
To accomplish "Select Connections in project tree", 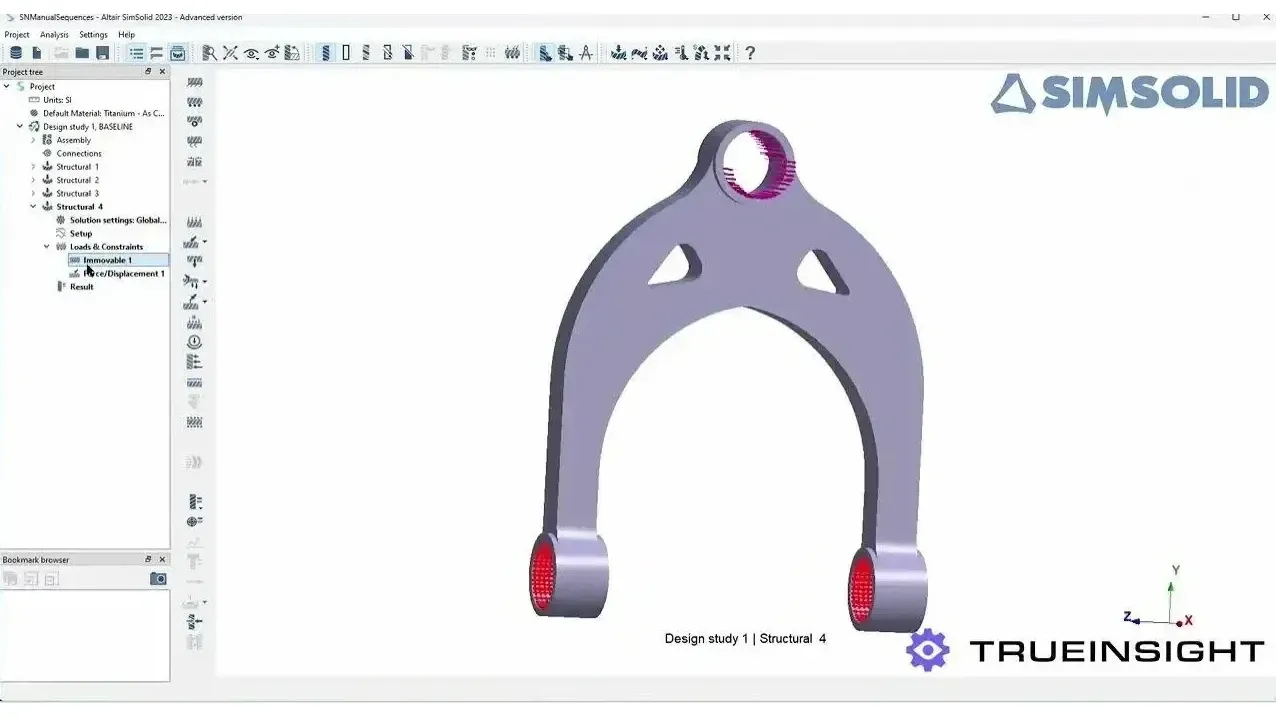I will (x=79, y=153).
